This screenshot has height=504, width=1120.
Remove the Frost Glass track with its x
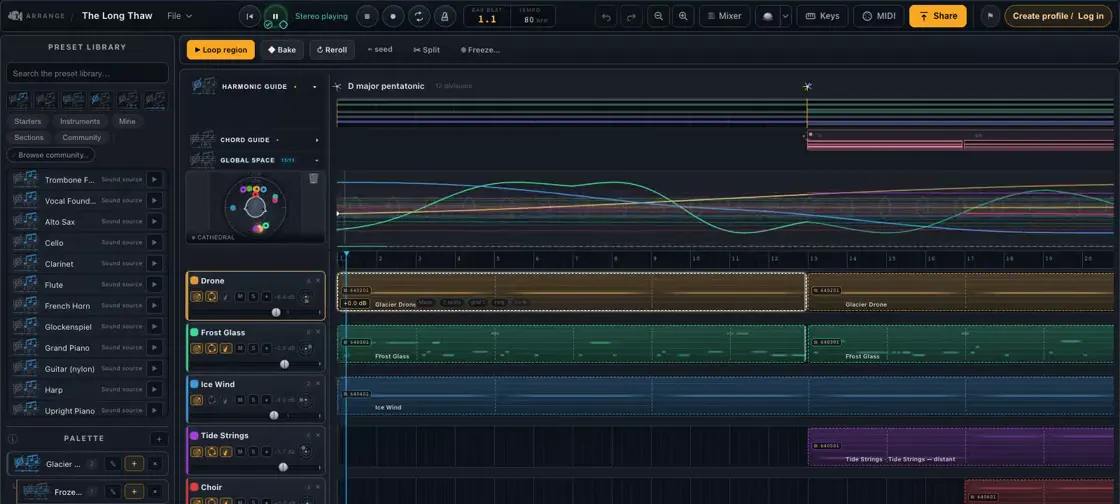point(318,332)
